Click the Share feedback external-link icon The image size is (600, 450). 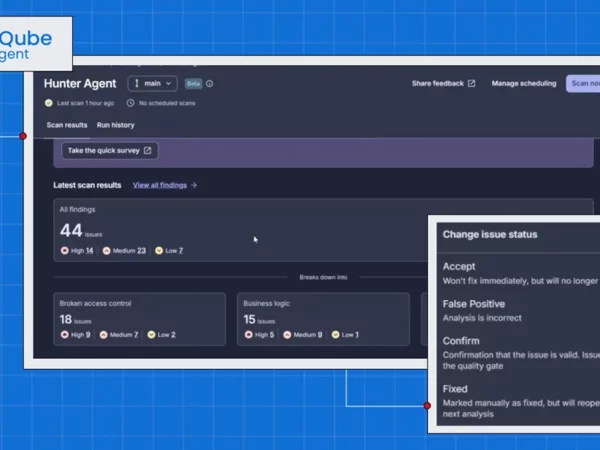(471, 83)
